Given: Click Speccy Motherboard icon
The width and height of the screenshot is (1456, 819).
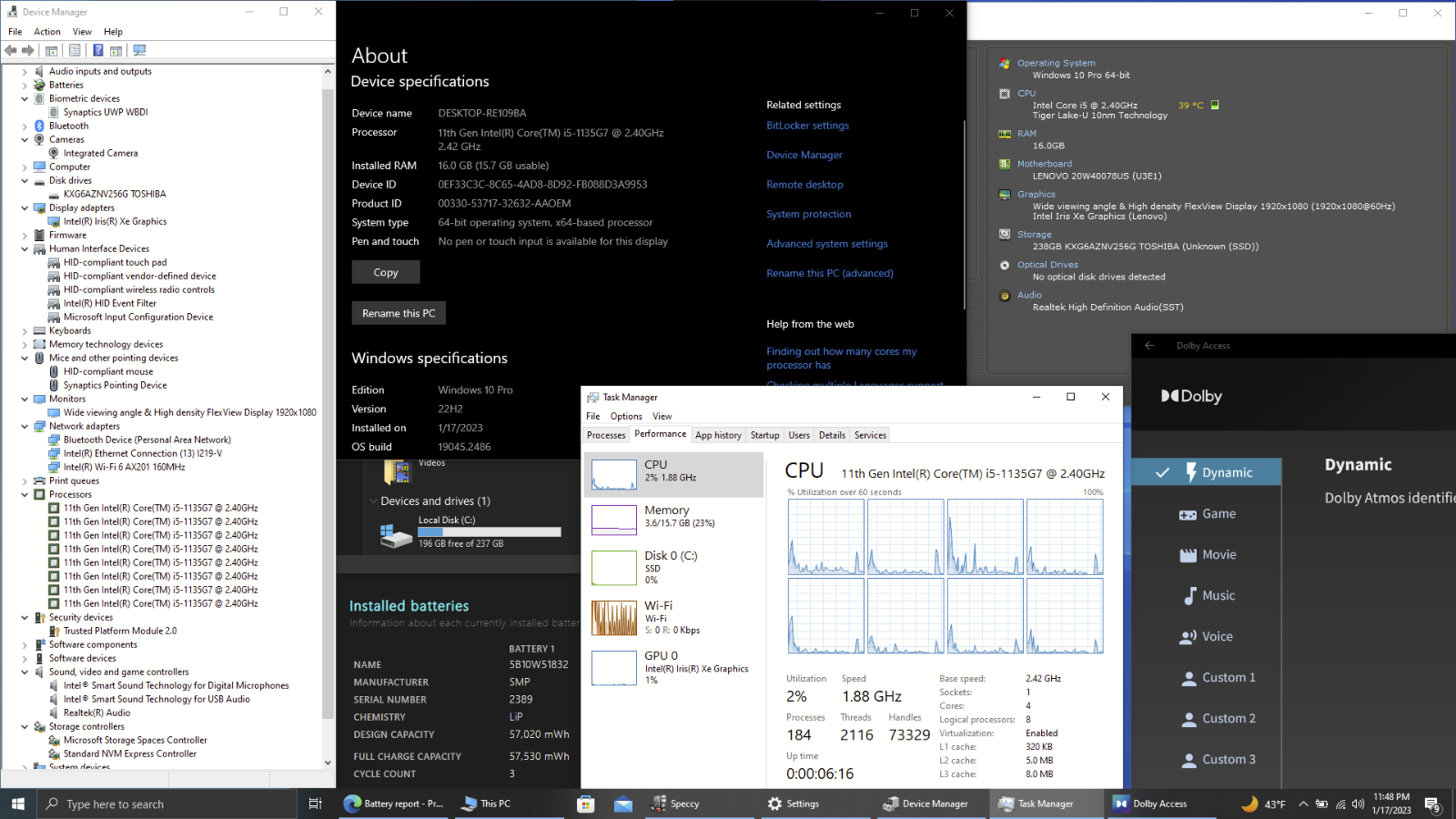Looking at the screenshot, I should click(1005, 164).
